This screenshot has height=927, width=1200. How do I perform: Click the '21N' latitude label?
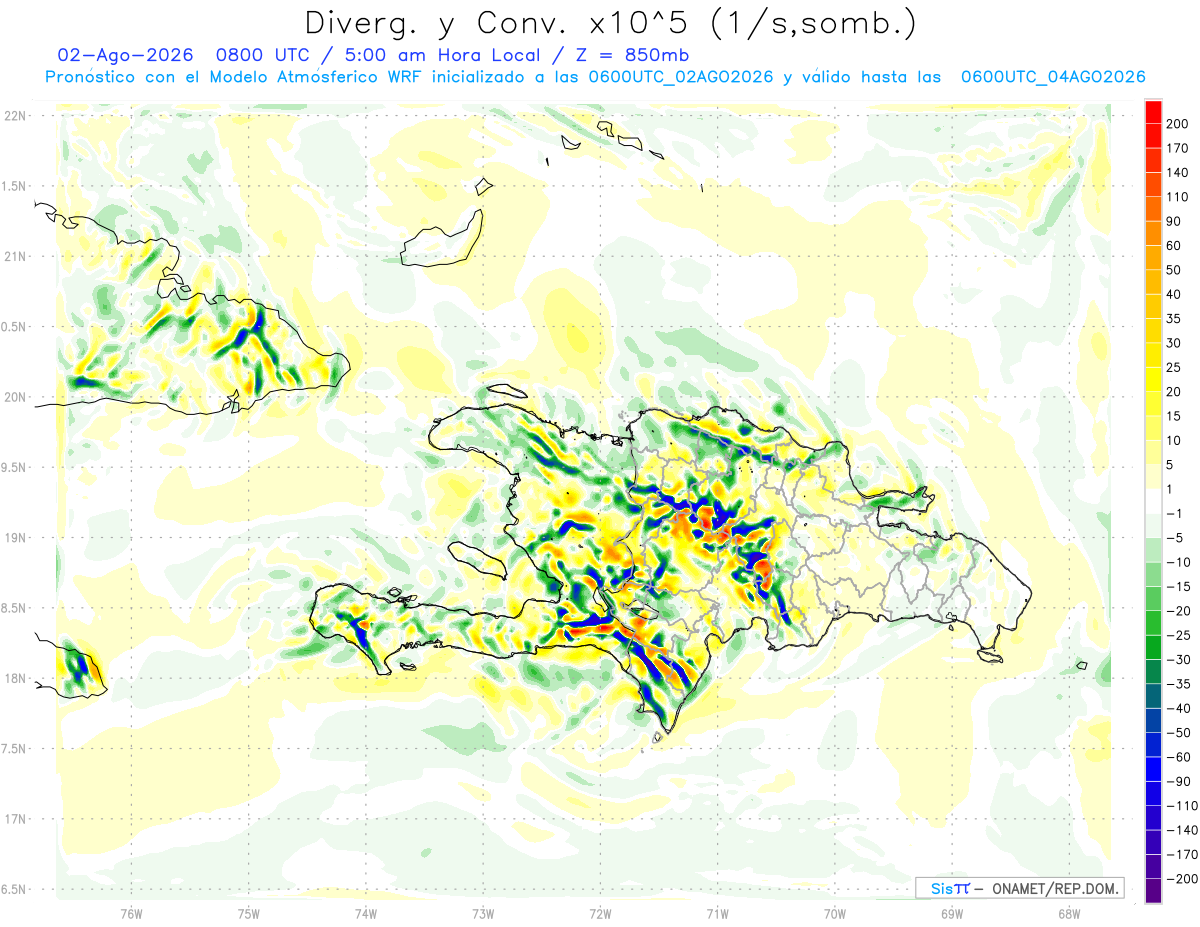15,256
